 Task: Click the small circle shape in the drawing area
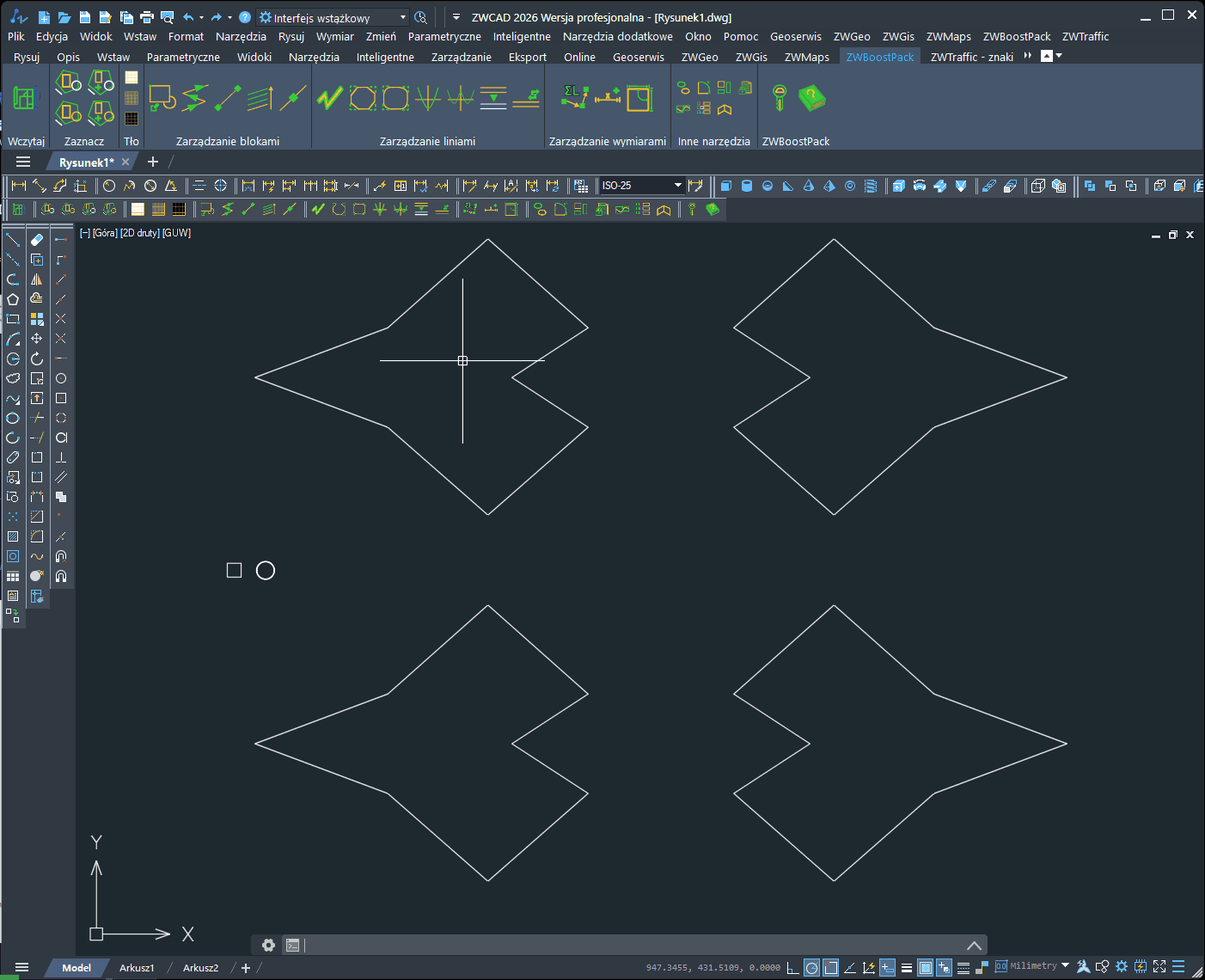click(x=266, y=570)
